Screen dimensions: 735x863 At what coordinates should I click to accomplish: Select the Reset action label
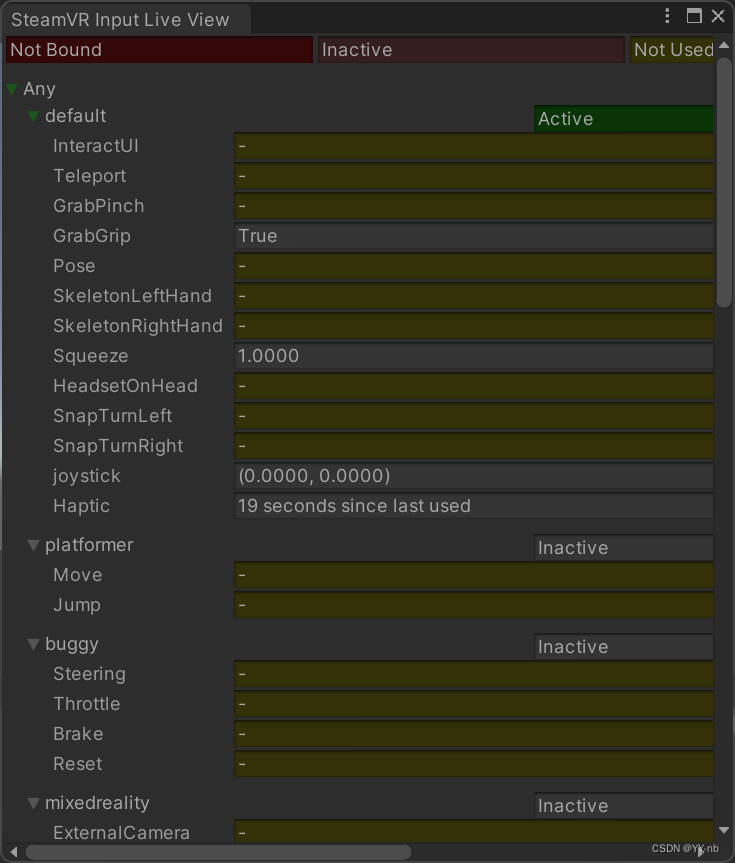click(x=78, y=764)
